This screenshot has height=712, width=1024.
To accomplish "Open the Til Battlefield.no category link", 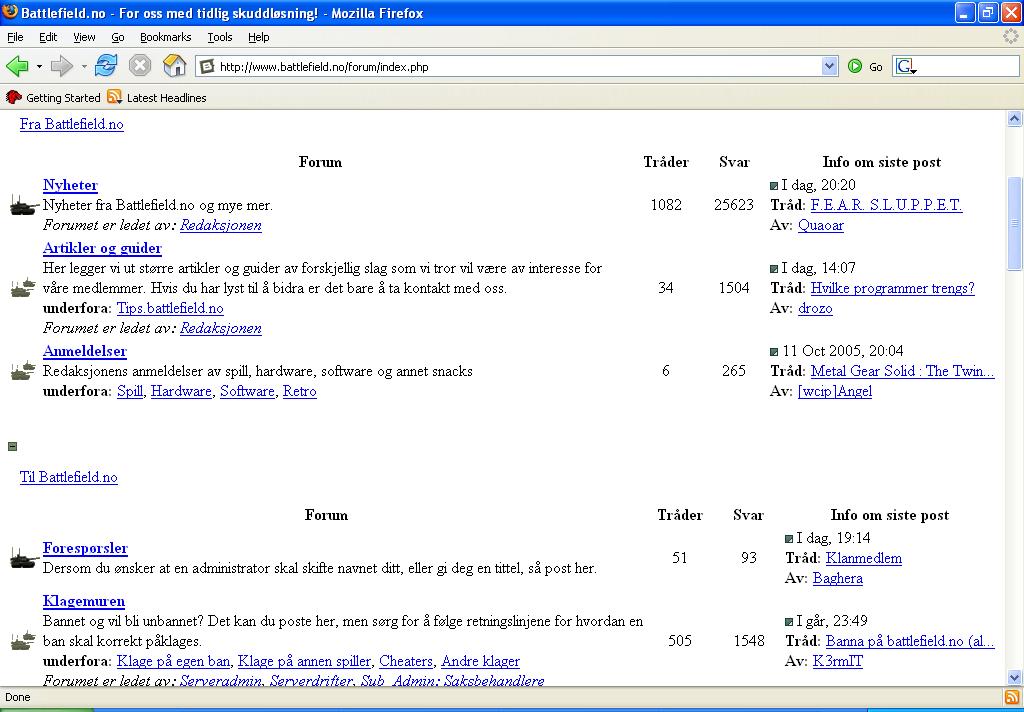I will 69,477.
